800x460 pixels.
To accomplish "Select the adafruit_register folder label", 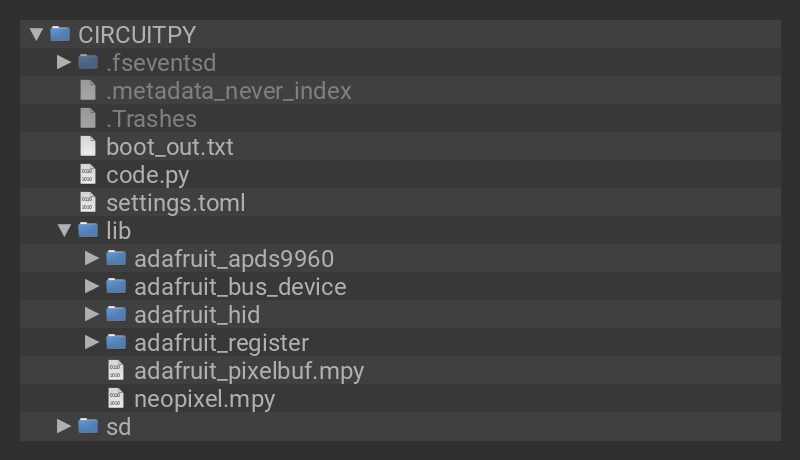I will click(221, 343).
